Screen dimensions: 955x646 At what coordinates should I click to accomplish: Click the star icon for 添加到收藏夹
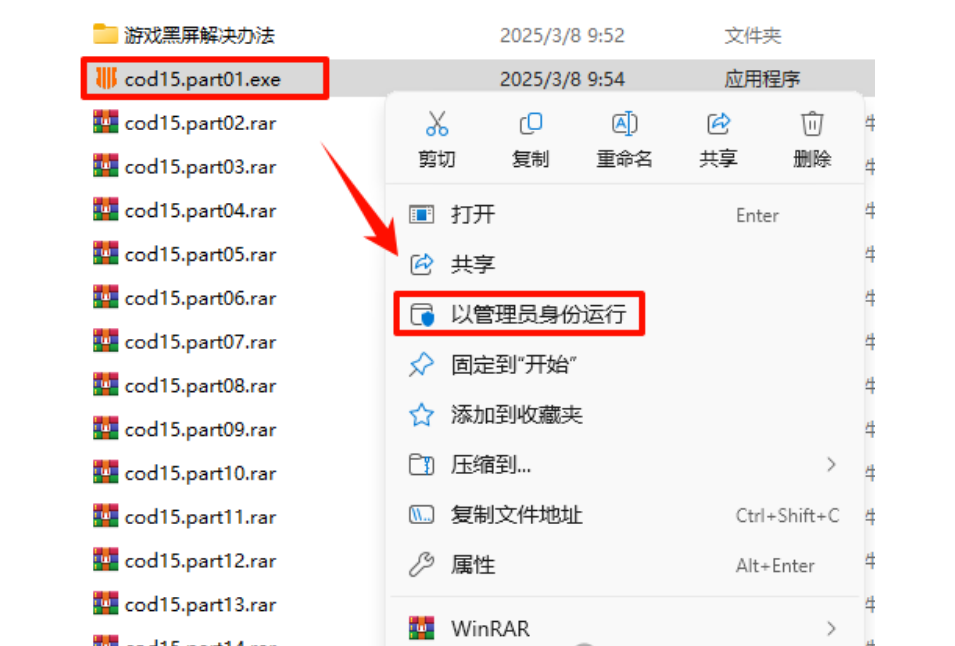[421, 415]
